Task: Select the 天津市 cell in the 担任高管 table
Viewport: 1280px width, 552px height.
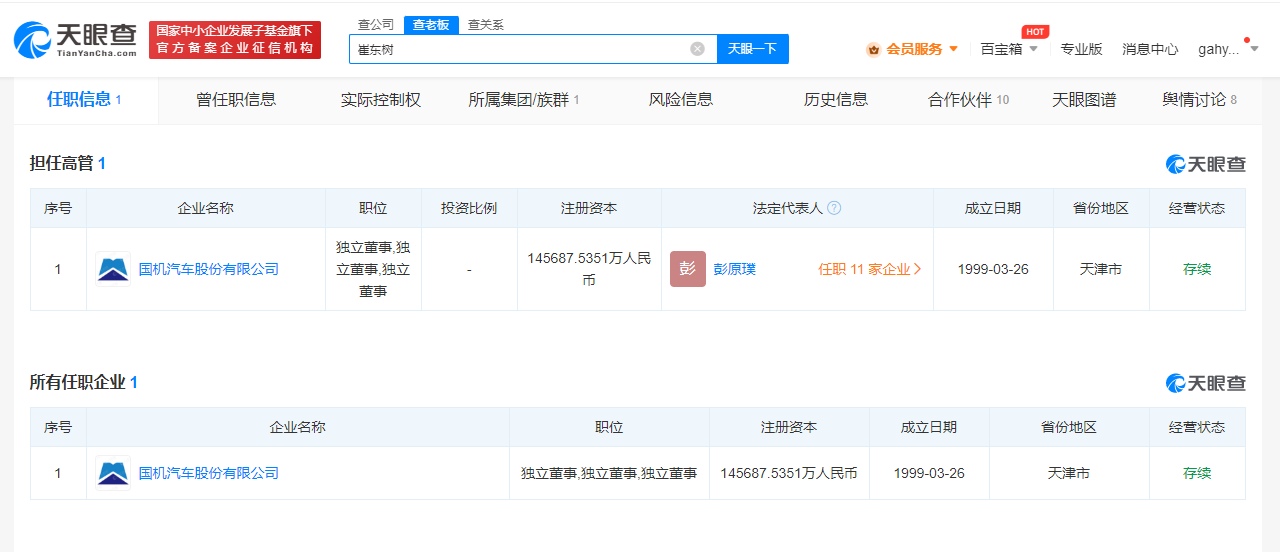Action: click(x=1101, y=269)
